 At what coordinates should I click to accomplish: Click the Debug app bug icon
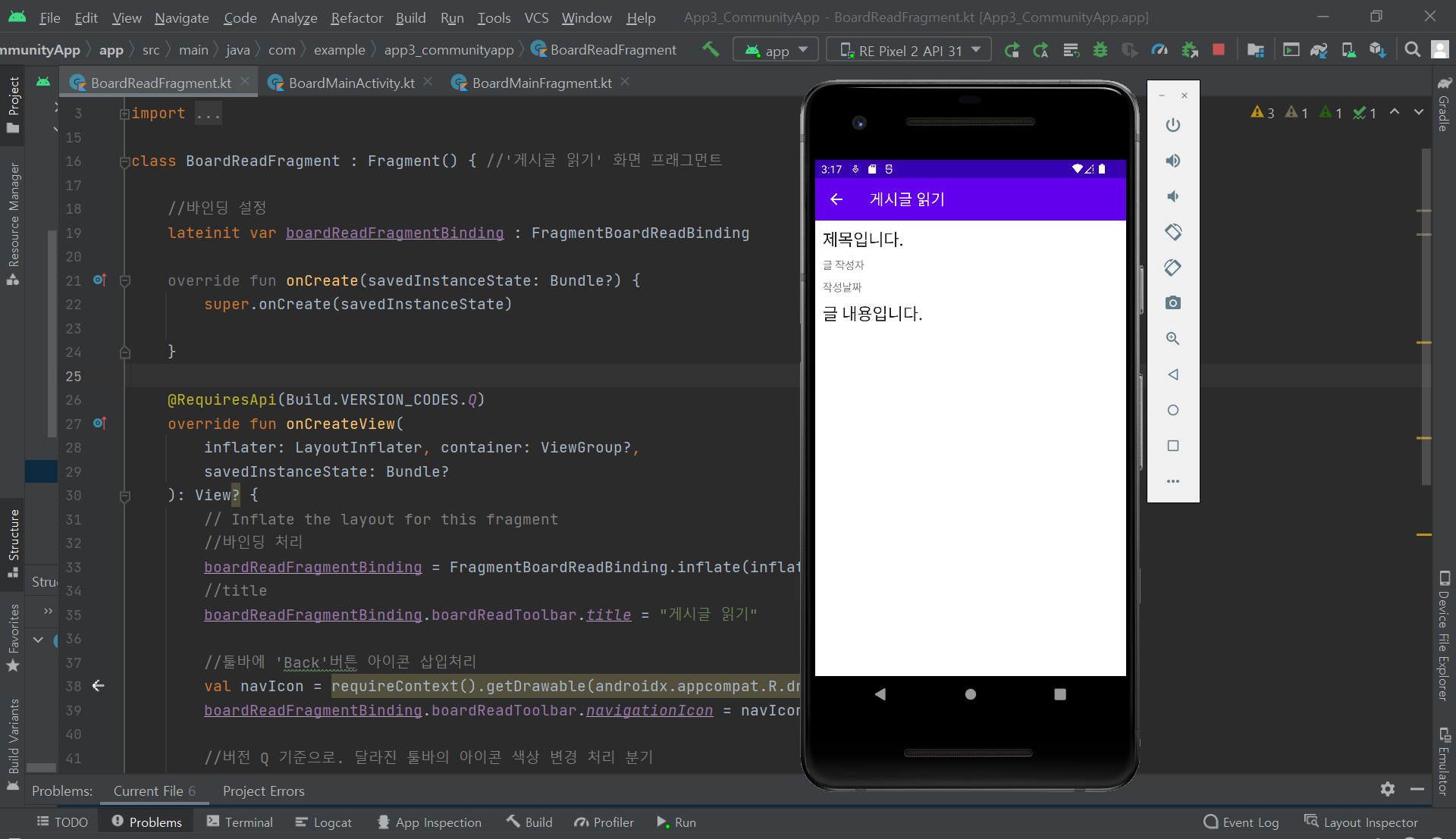(x=1100, y=50)
